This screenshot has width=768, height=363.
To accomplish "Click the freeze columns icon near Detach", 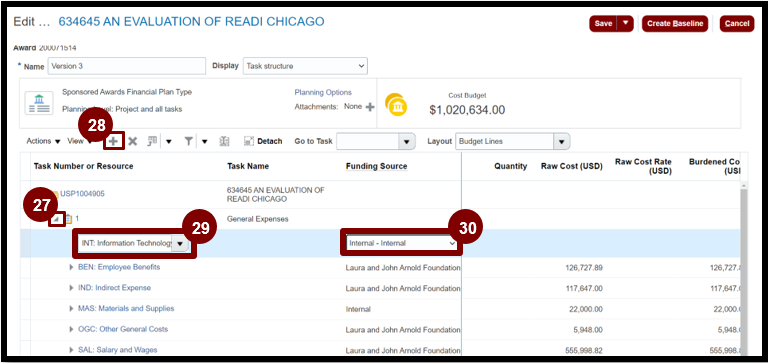I will 224,141.
